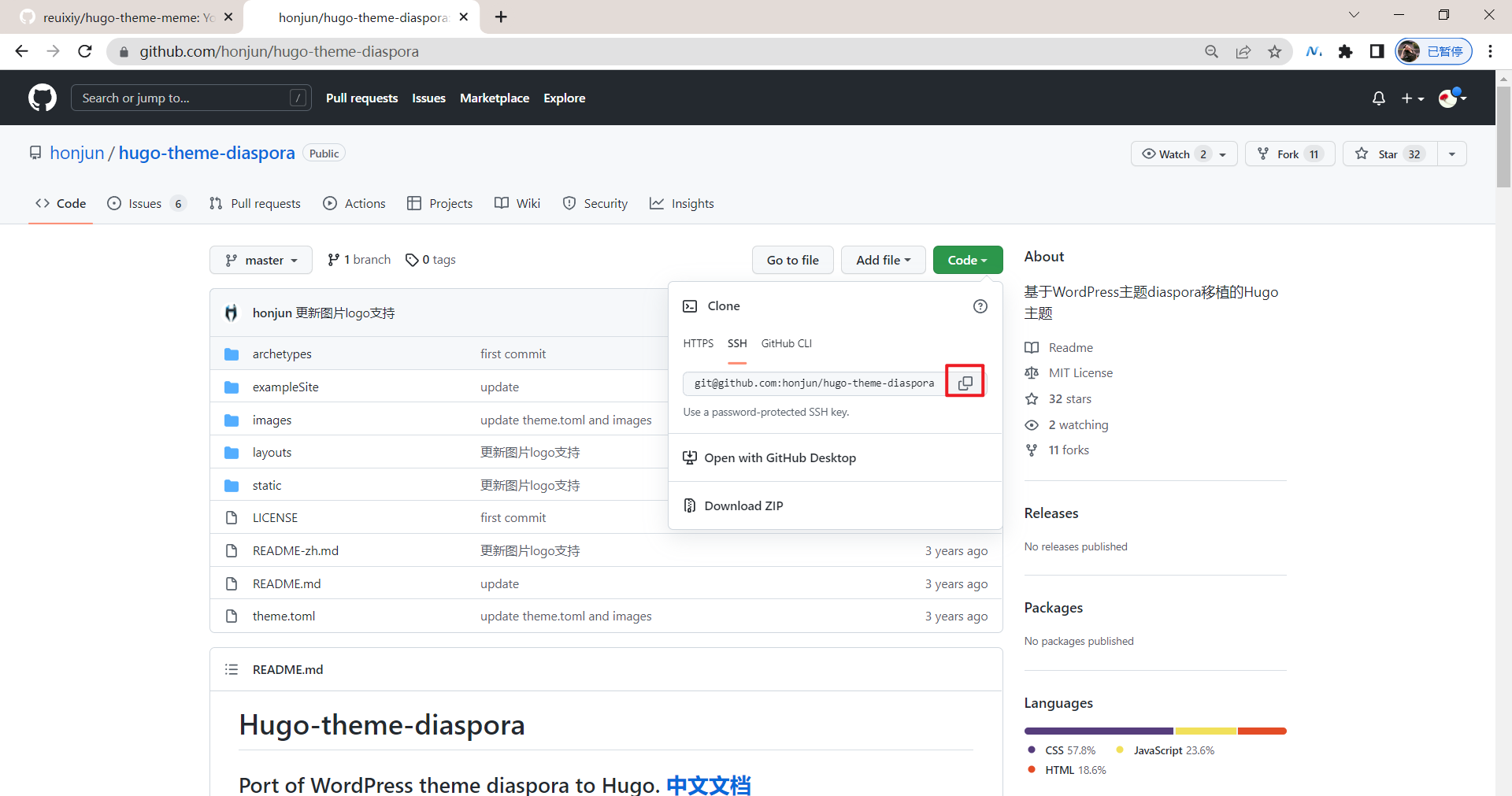The image size is (1512, 796).
Task: Click the HTML red language bar segment
Action: pyautogui.click(x=1262, y=731)
